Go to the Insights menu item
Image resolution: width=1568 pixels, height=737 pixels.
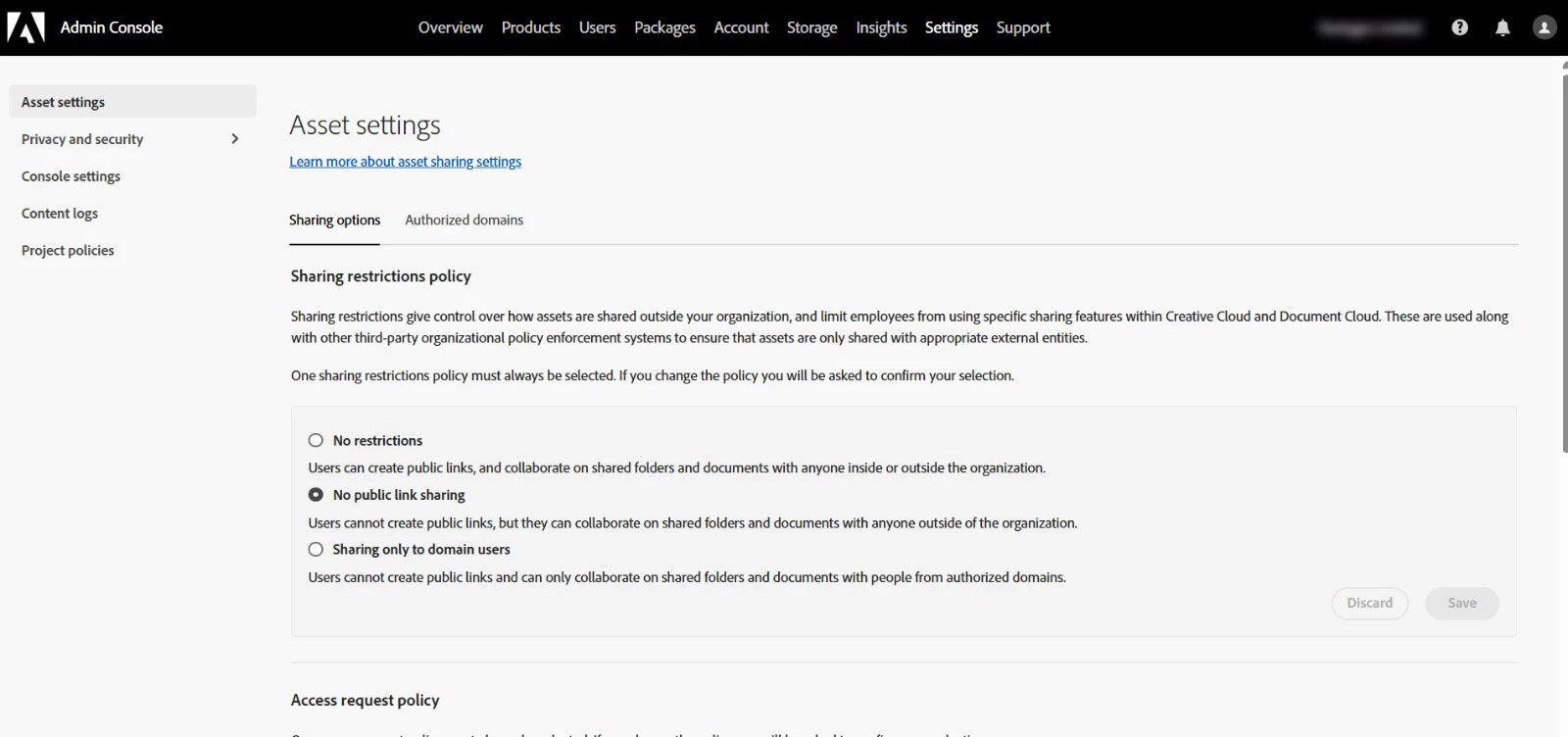[881, 27]
